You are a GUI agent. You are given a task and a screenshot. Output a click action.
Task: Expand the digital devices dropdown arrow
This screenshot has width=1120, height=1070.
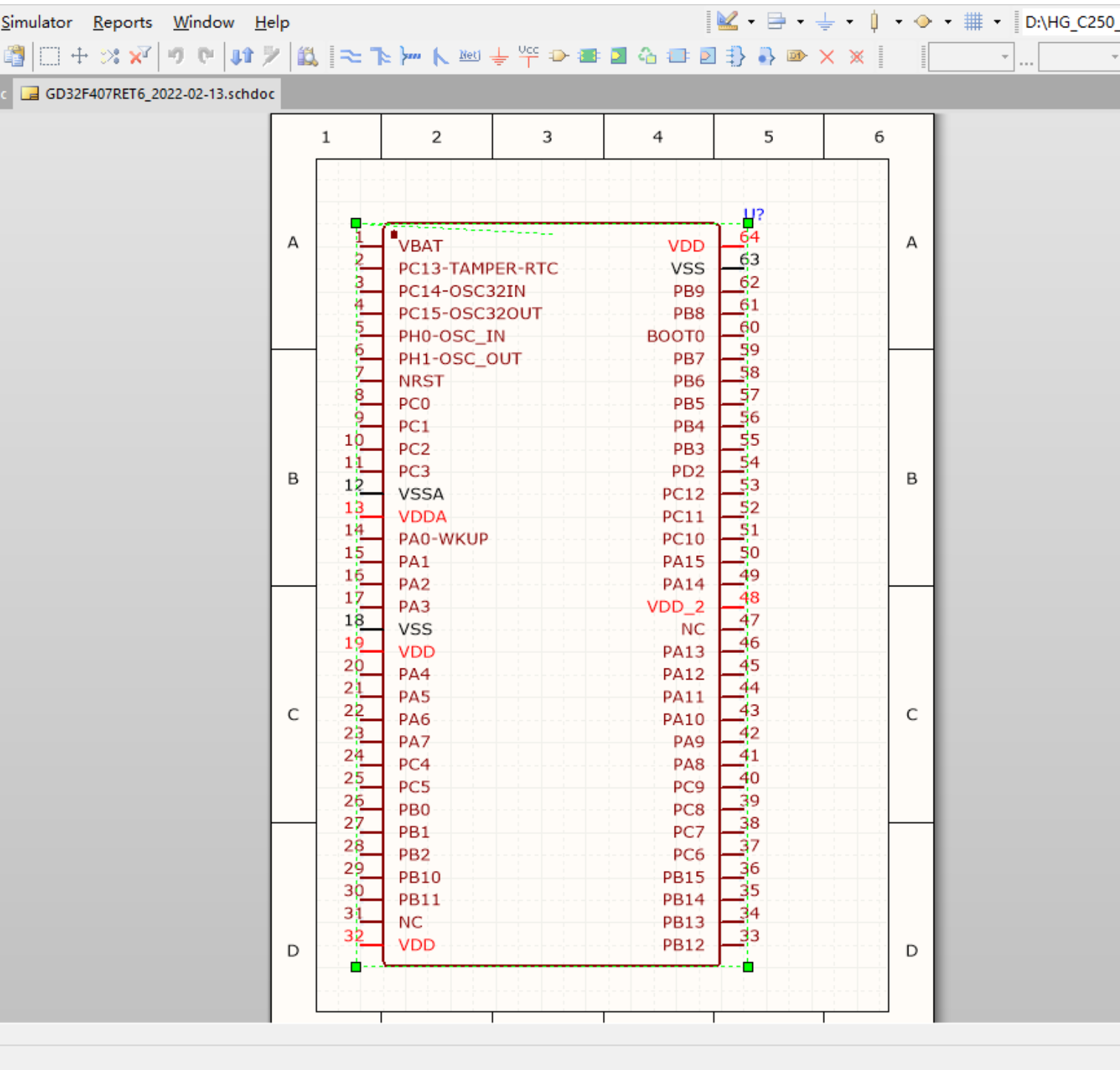[899, 22]
